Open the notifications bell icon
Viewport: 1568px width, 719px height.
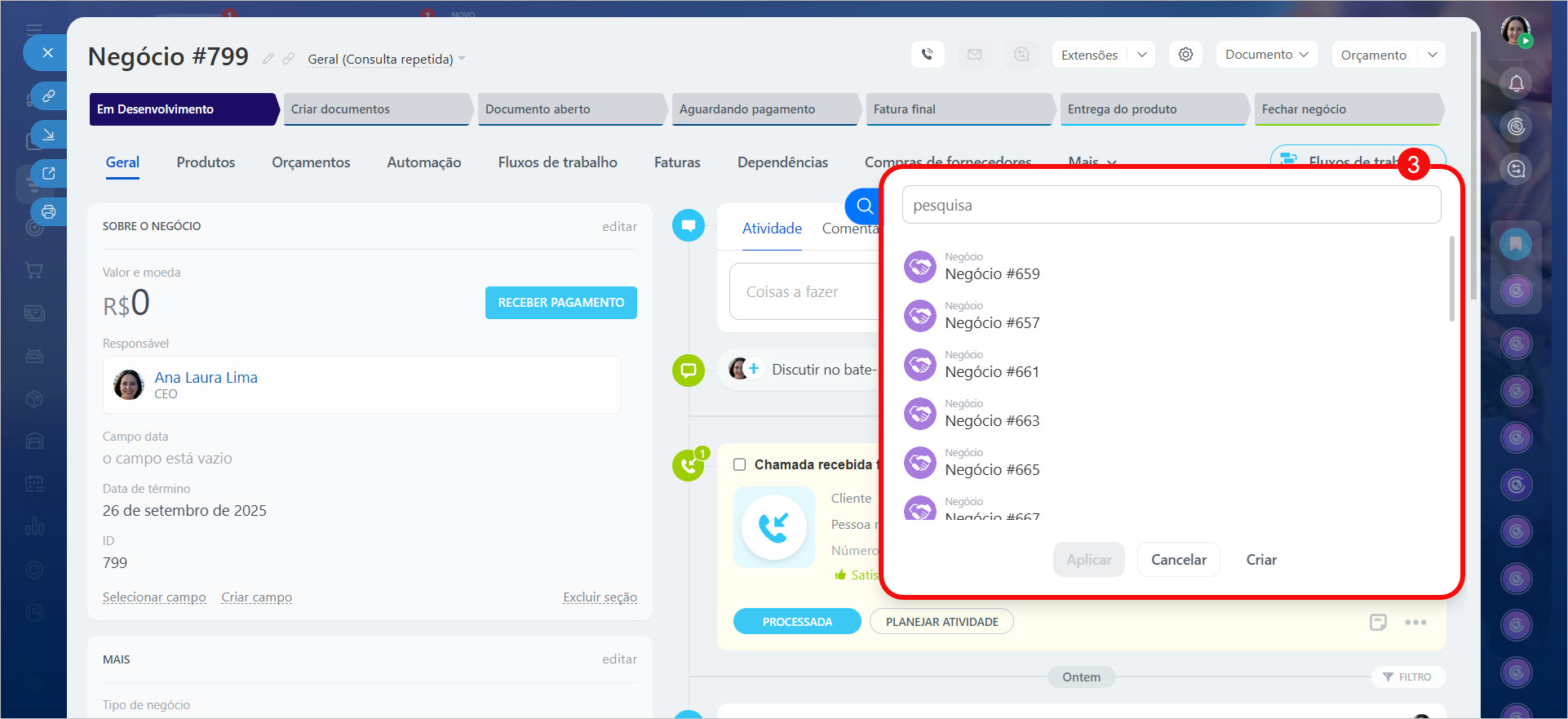click(x=1516, y=83)
